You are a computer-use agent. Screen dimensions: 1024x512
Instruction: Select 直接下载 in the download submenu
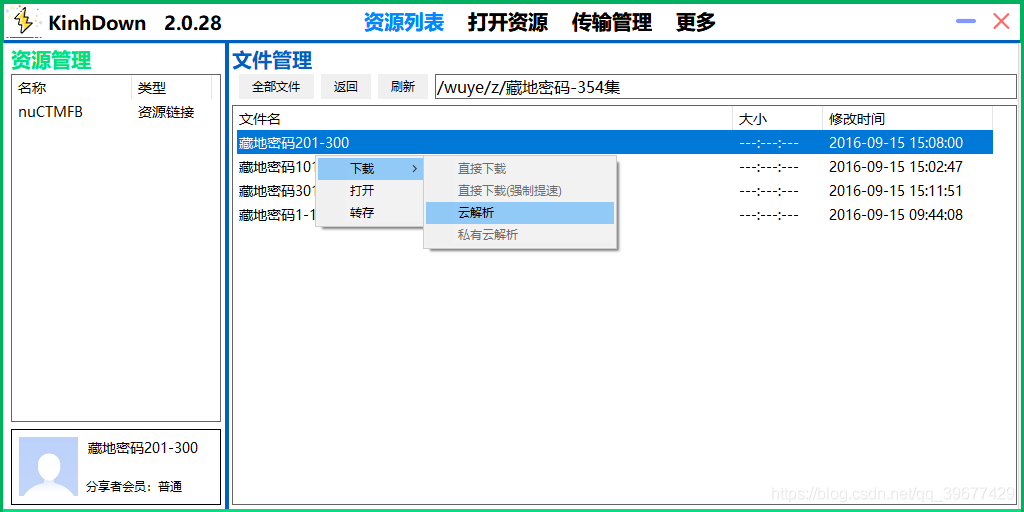click(520, 168)
